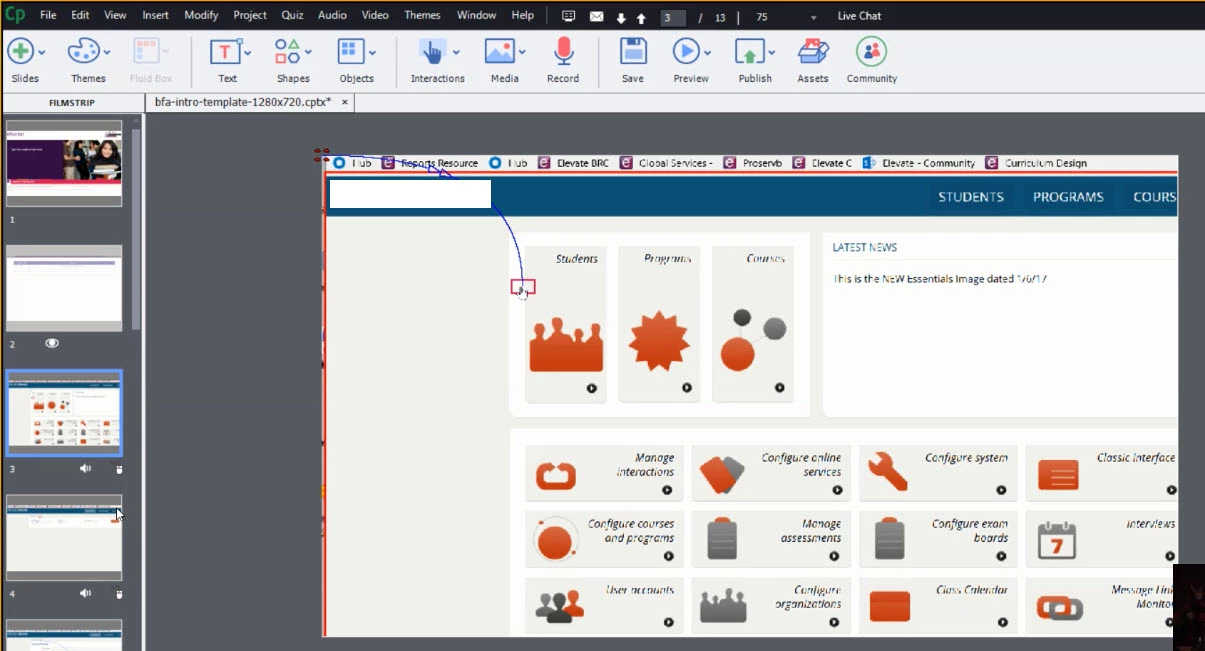Expand the Text dropdown arrow
The image size is (1205, 651).
(248, 52)
